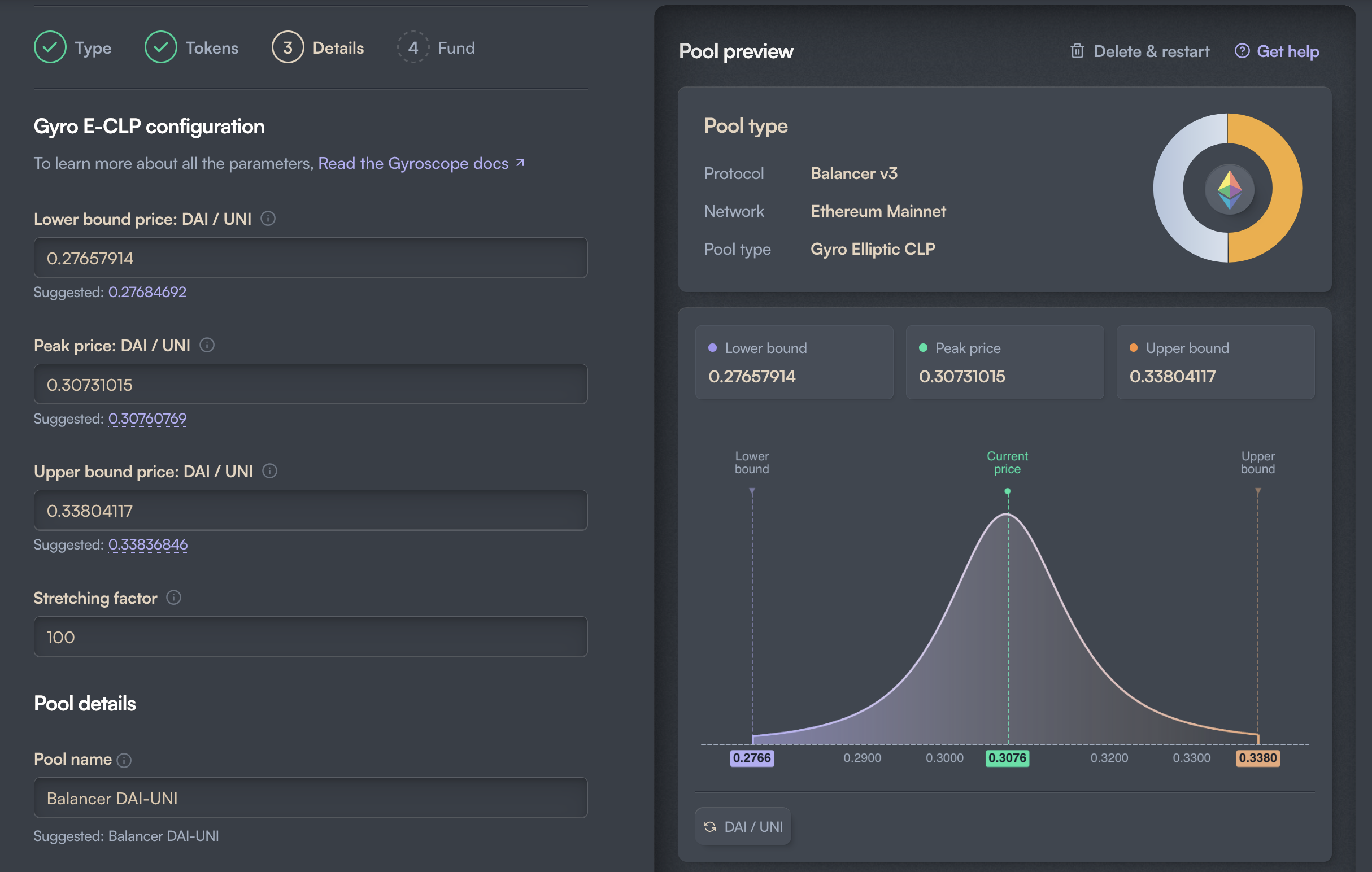Click the 0.3300 axis tick label

pyautogui.click(x=1191, y=758)
